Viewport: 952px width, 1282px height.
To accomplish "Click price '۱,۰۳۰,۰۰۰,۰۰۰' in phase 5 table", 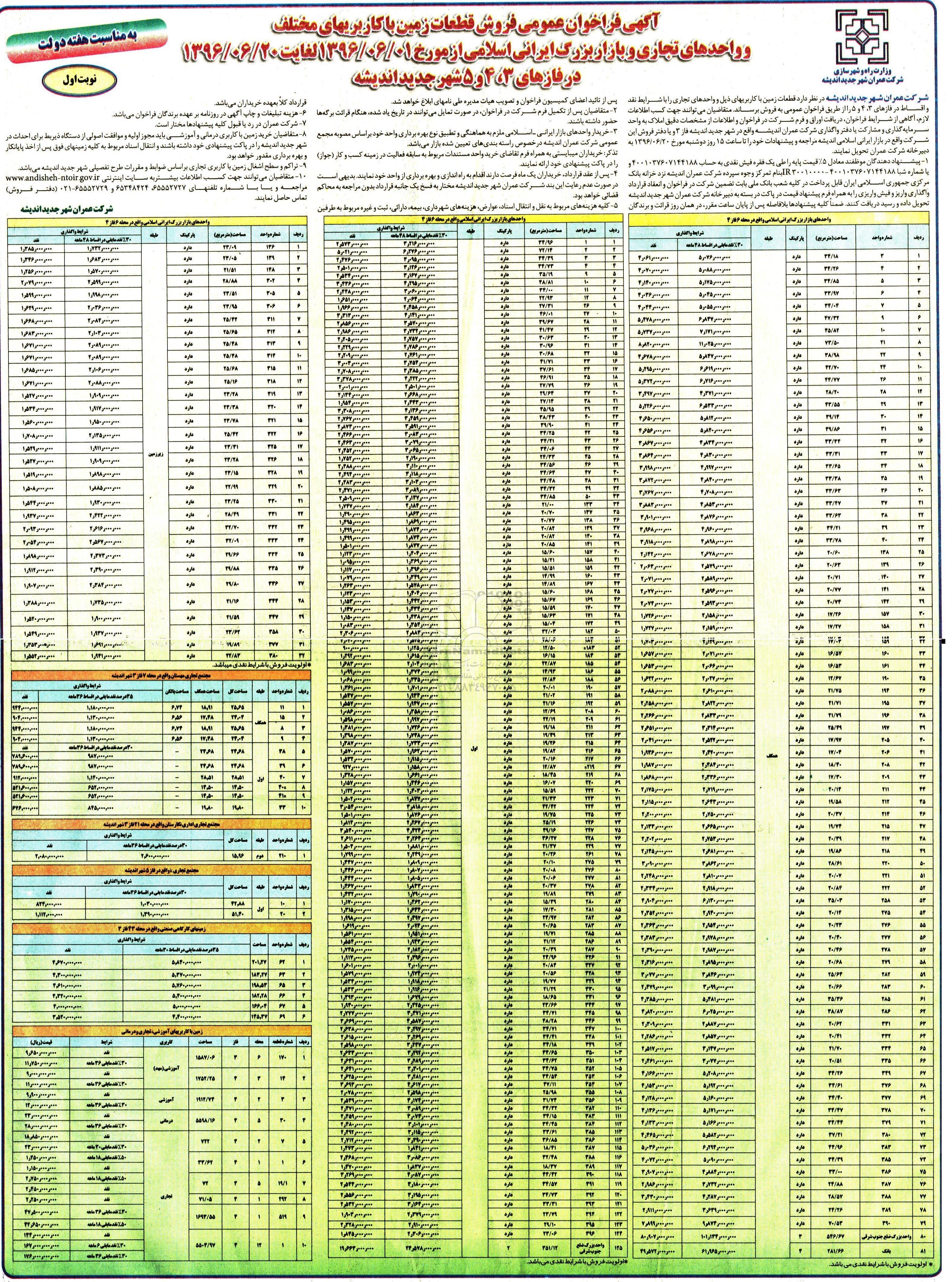I will click(x=154, y=905).
